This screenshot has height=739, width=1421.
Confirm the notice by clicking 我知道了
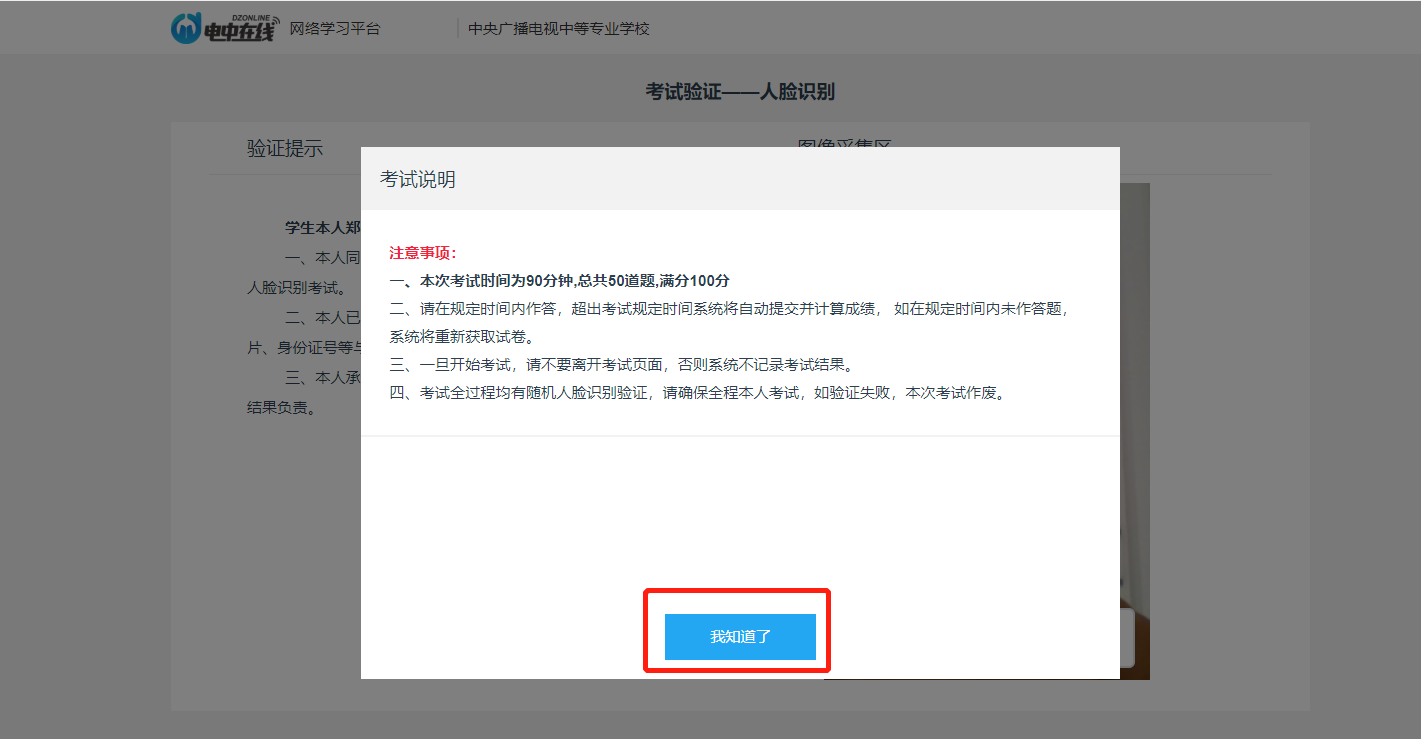coord(739,639)
